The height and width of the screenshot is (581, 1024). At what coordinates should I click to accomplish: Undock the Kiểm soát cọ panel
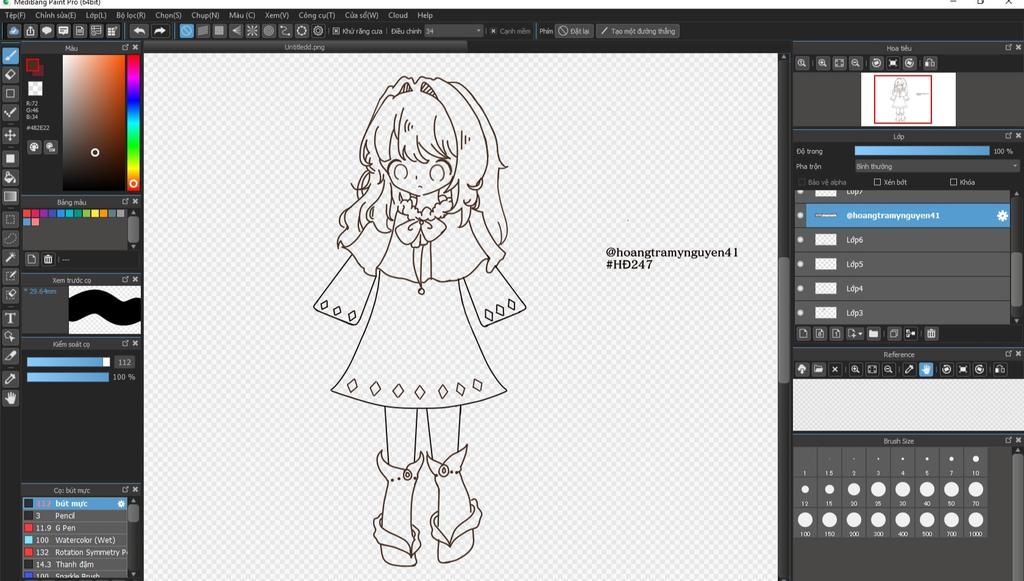[x=125, y=343]
